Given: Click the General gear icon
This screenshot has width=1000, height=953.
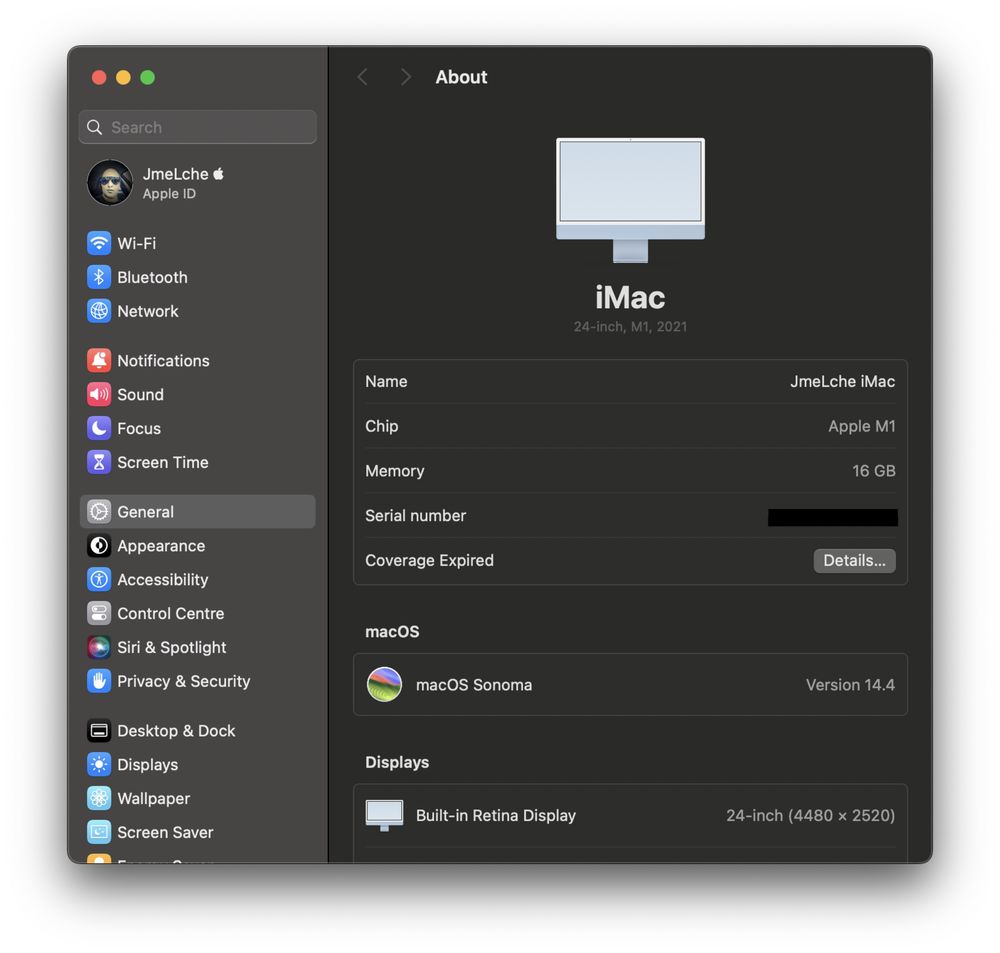Looking at the screenshot, I should (x=99, y=512).
